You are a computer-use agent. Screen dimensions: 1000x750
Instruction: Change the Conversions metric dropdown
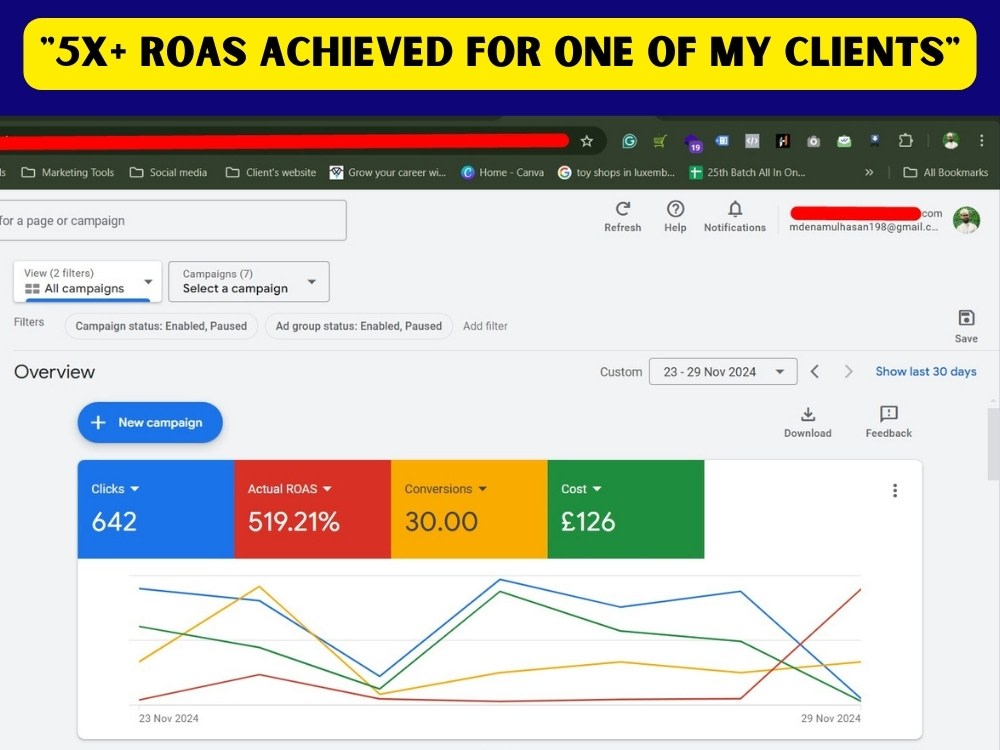446,489
